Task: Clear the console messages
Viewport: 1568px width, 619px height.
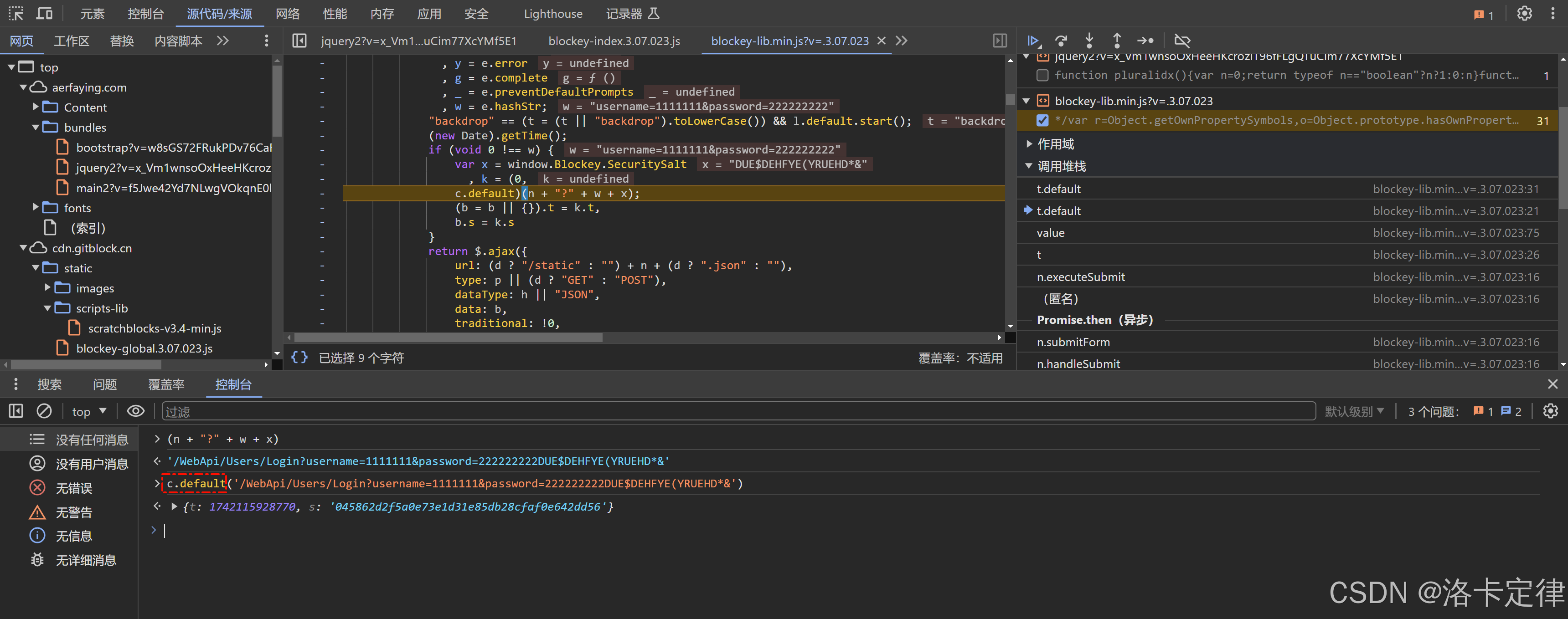Action: pos(44,412)
